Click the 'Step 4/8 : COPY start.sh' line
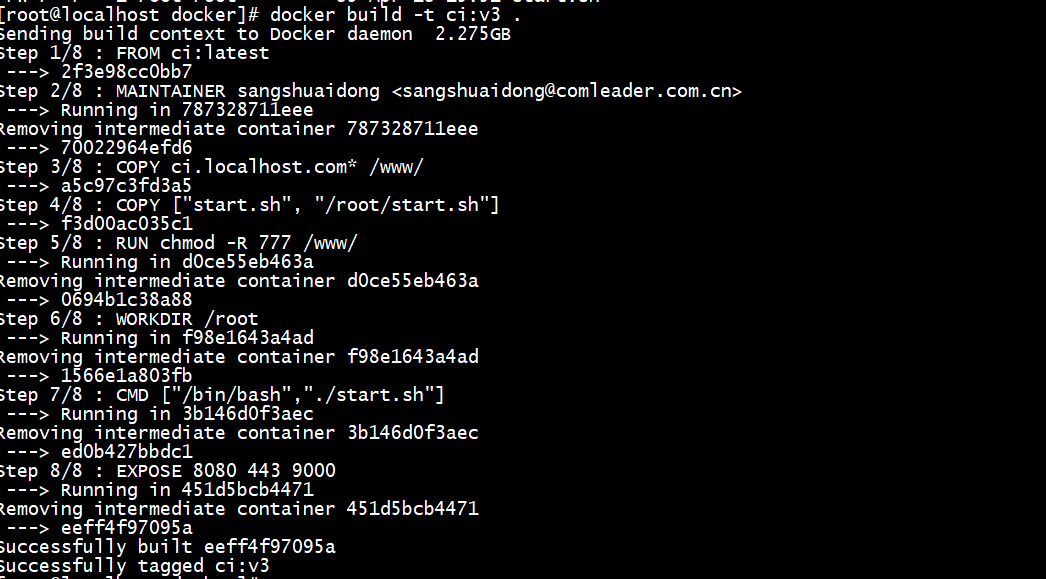Image resolution: width=1046 pixels, height=579 pixels. coord(249,205)
